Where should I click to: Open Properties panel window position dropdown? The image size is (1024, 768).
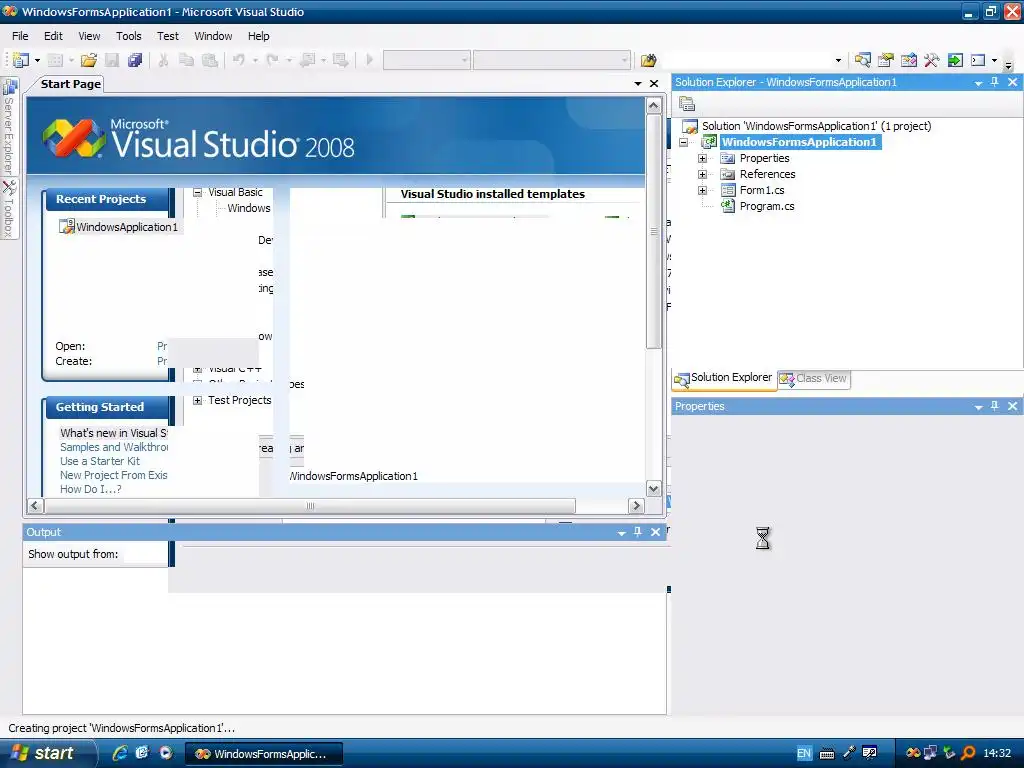point(978,407)
